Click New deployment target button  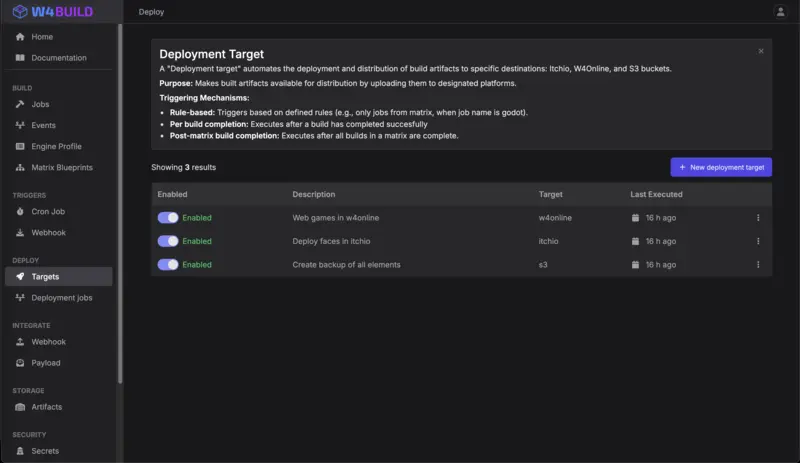[x=721, y=167]
